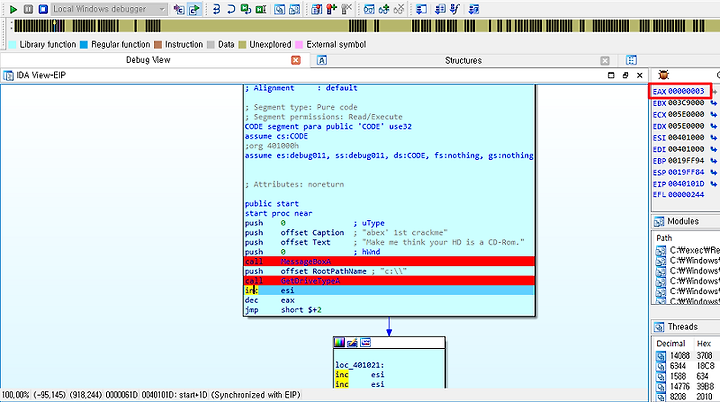Click the call GetDriveTypeA breakpoint line
Screen dimensions: 720x402
[x=389, y=281]
